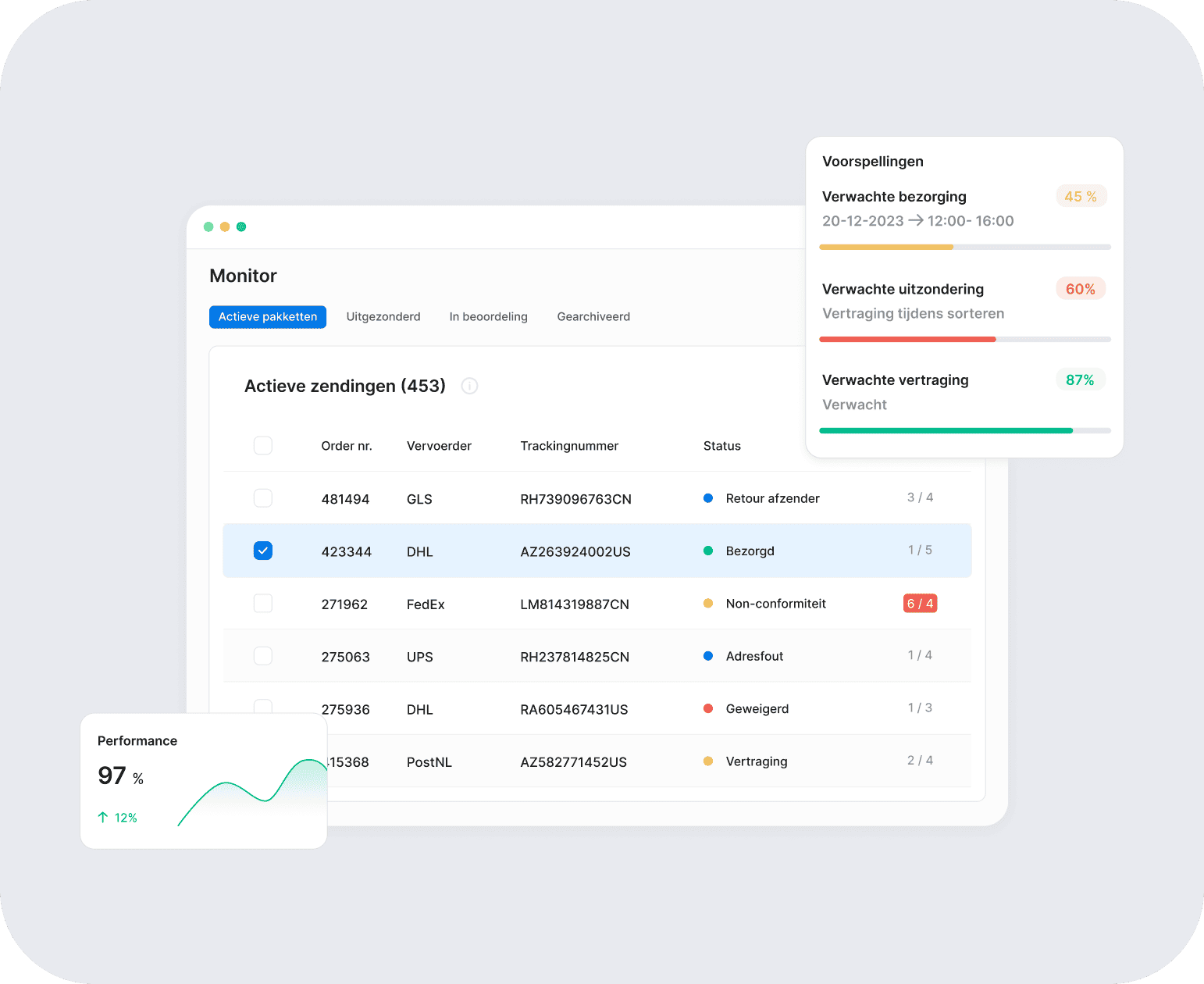Click the 60% badge
The image size is (1204, 984).
(x=1081, y=289)
